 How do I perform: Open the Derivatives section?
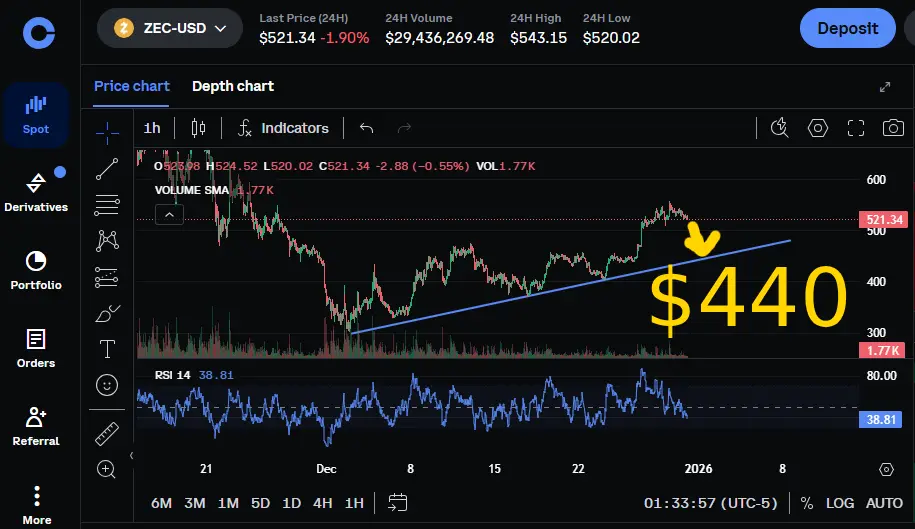(36, 191)
